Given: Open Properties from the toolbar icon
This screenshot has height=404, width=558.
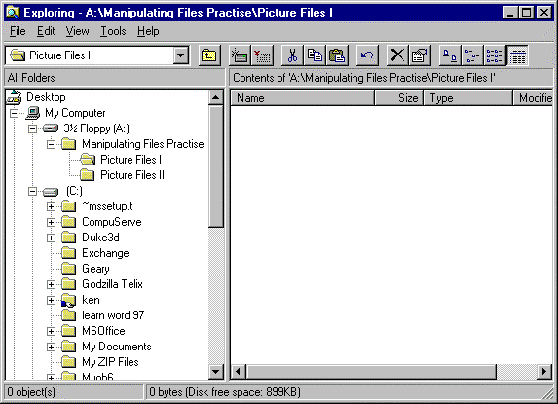Looking at the screenshot, I should [x=420, y=56].
